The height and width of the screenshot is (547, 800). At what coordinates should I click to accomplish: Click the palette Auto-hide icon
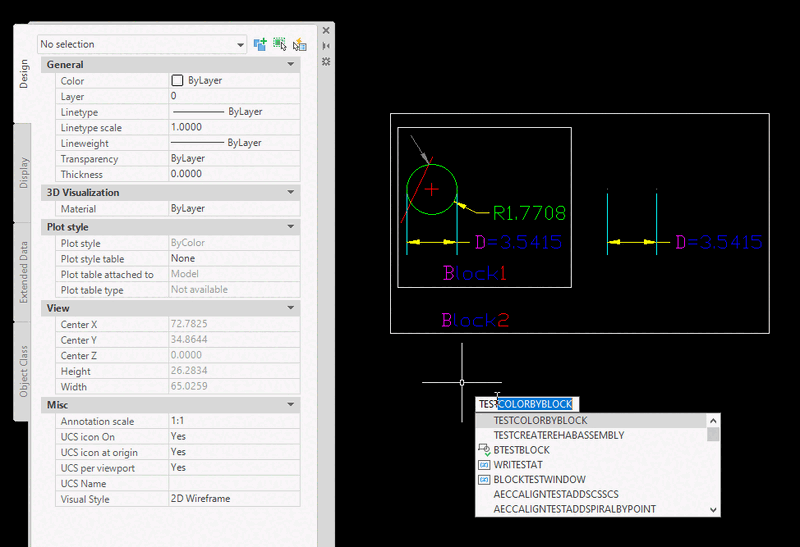point(326,46)
